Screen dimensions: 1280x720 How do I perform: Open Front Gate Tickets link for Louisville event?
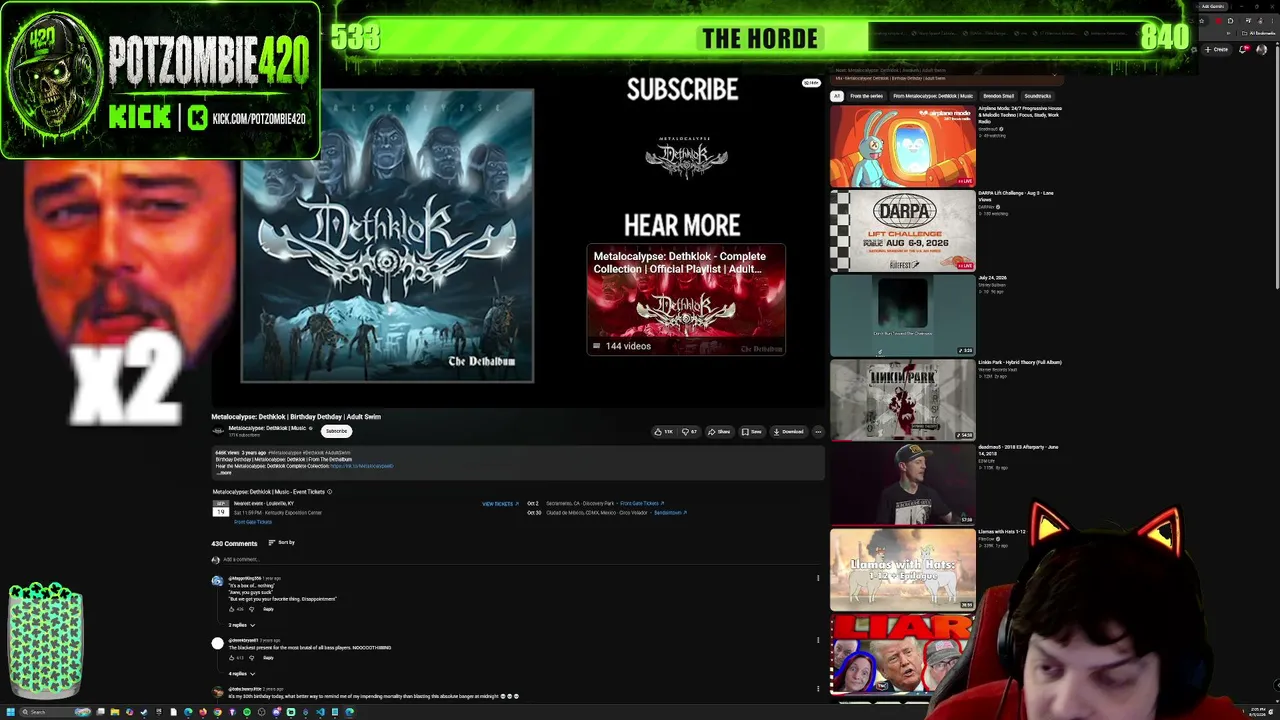click(x=253, y=522)
